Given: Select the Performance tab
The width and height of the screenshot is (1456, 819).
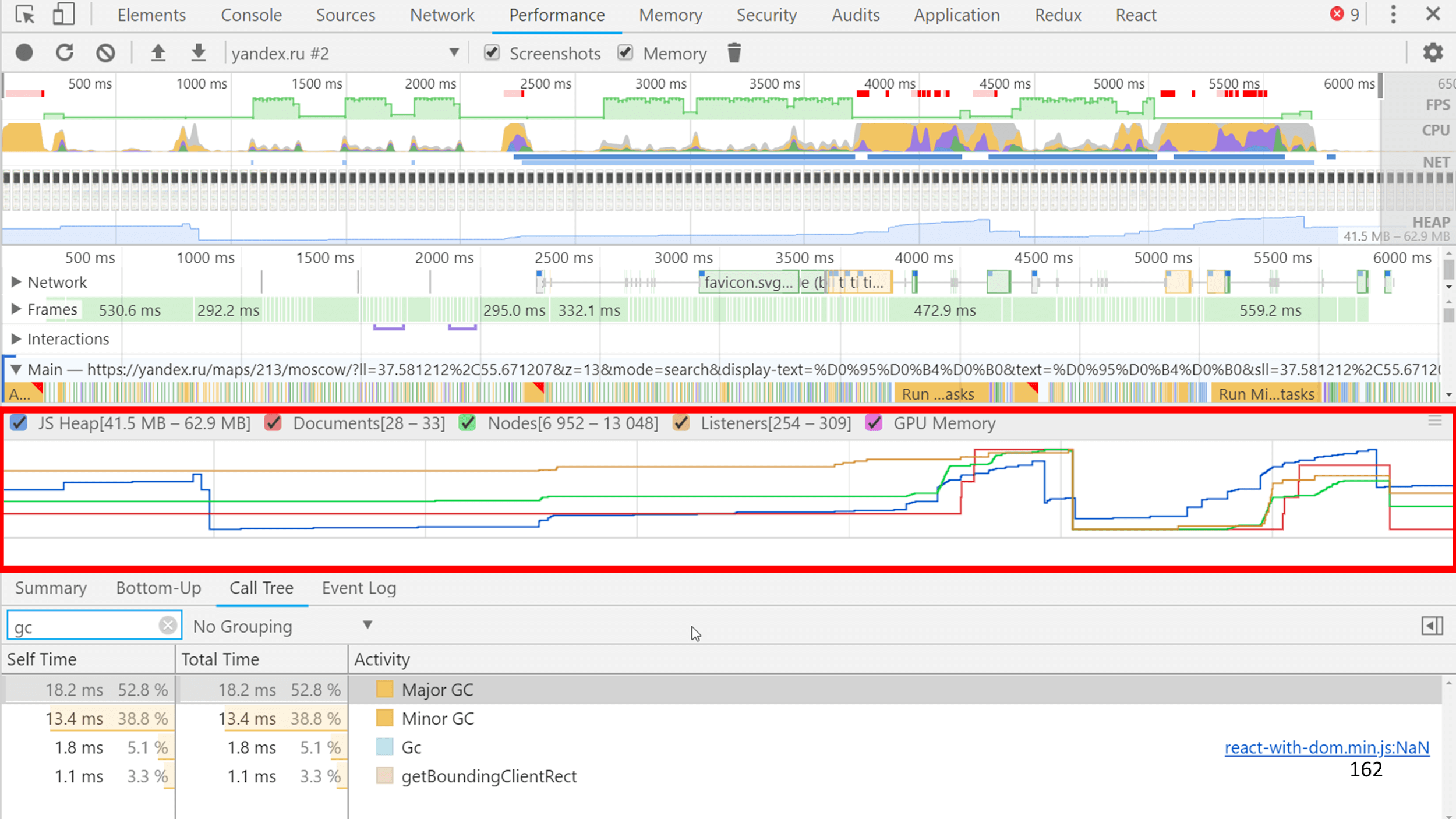Looking at the screenshot, I should click(x=556, y=15).
